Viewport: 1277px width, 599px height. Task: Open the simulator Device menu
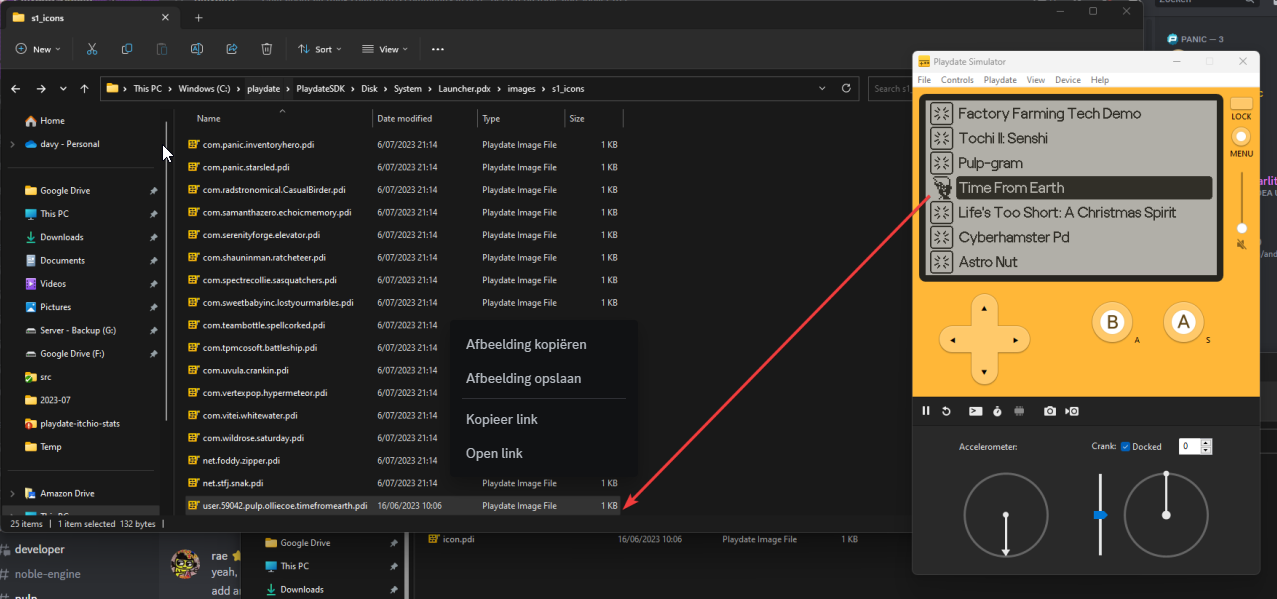[x=1068, y=80]
